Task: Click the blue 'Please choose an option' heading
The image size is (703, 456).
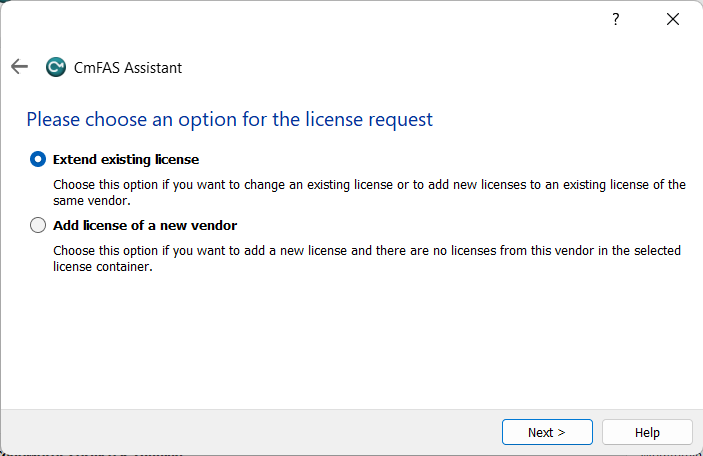Action: 229,119
